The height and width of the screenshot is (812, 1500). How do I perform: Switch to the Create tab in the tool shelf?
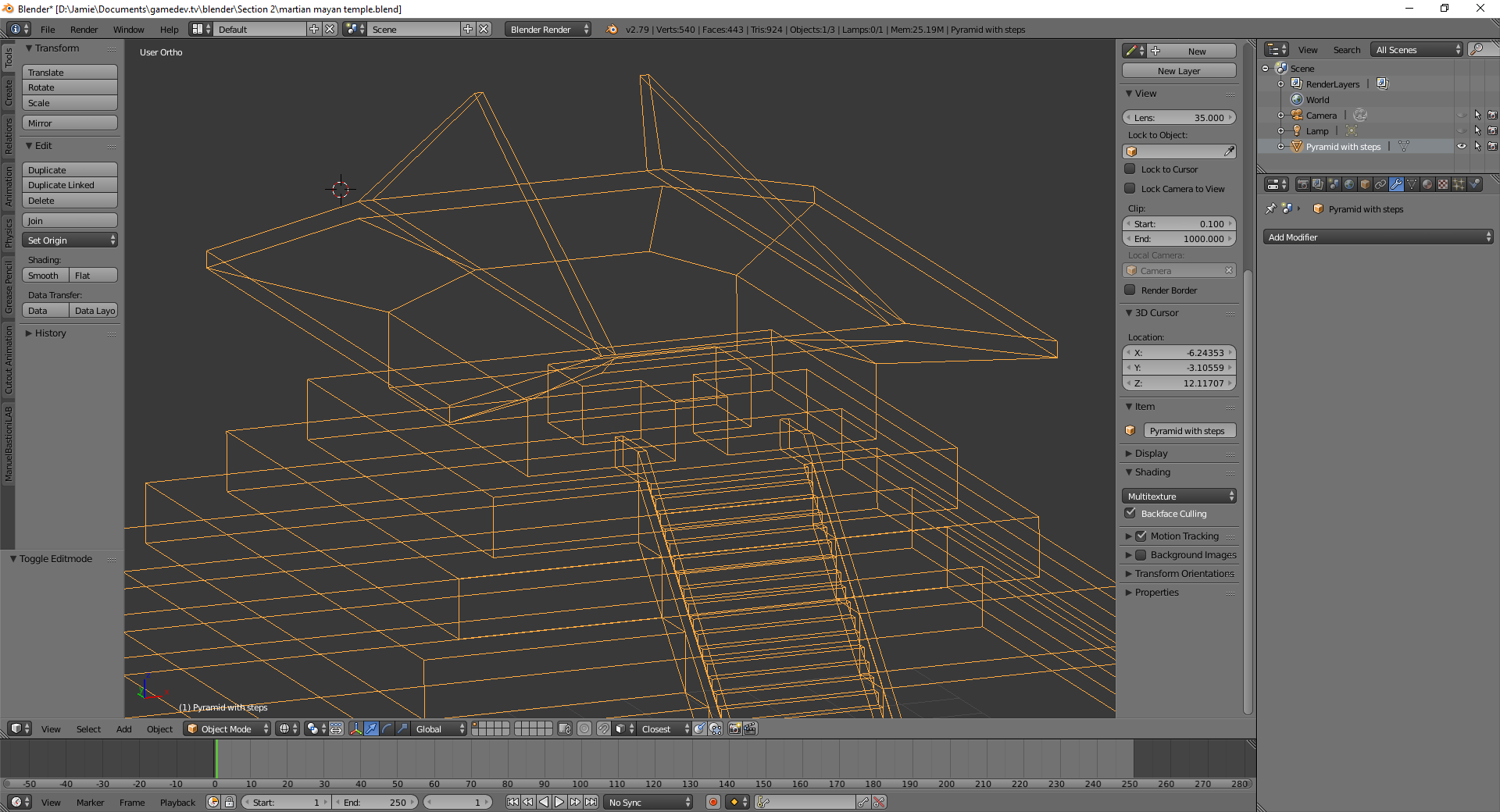click(8, 92)
